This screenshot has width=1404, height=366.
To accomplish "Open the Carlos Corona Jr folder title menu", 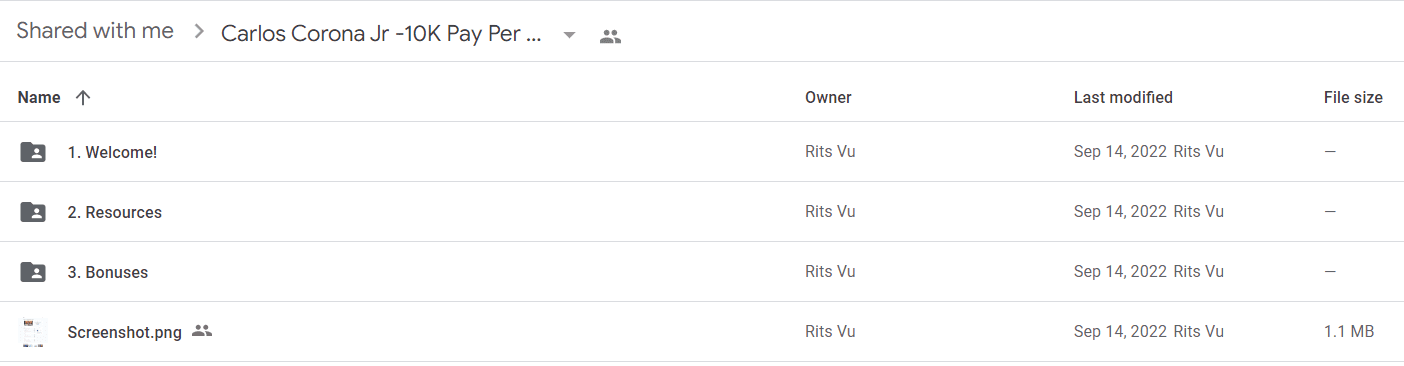I will (382, 33).
